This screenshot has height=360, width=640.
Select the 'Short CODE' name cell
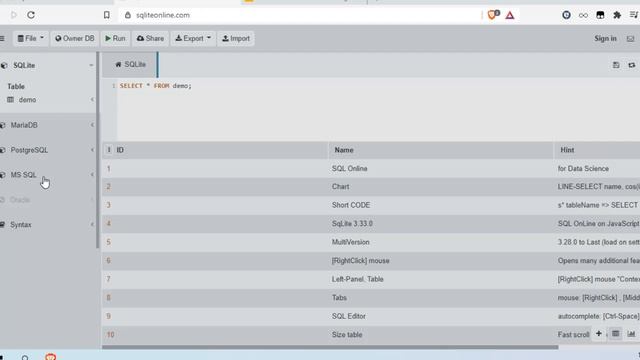click(x=351, y=205)
